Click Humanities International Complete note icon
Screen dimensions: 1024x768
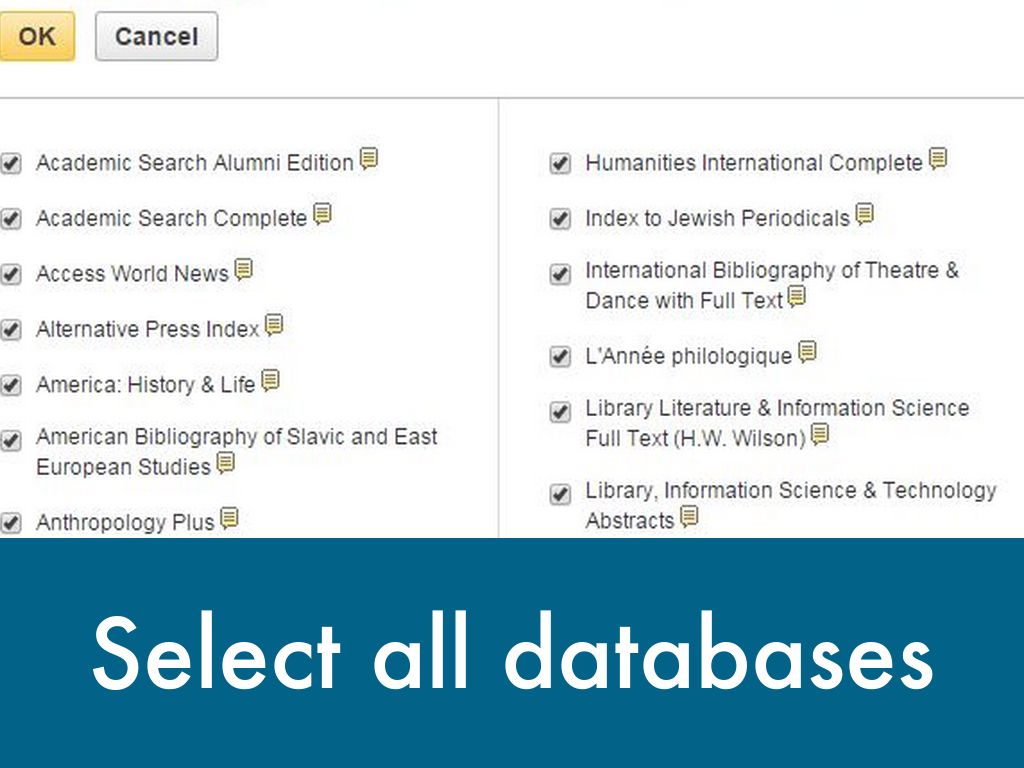[937, 159]
